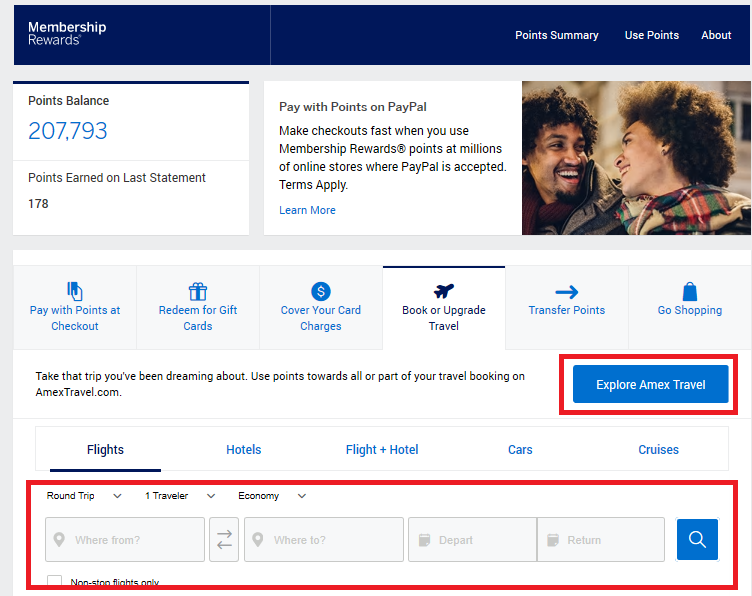Click the Learn More PayPal link
Viewport: 752px width, 596px height.
click(x=307, y=210)
